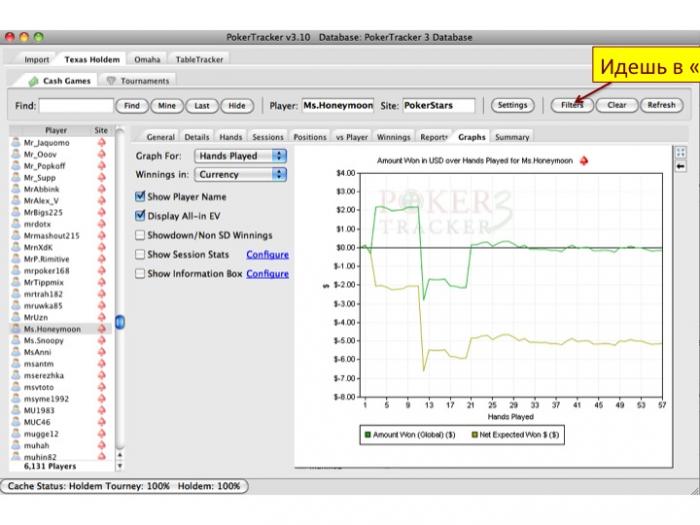Click the player avatar icon for Mr_Supp

click(x=16, y=177)
